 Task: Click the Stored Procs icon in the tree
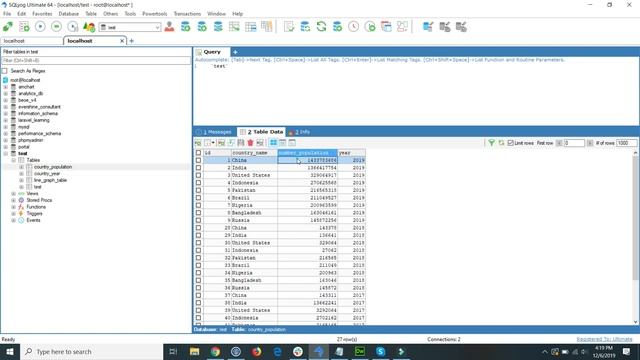(21, 200)
